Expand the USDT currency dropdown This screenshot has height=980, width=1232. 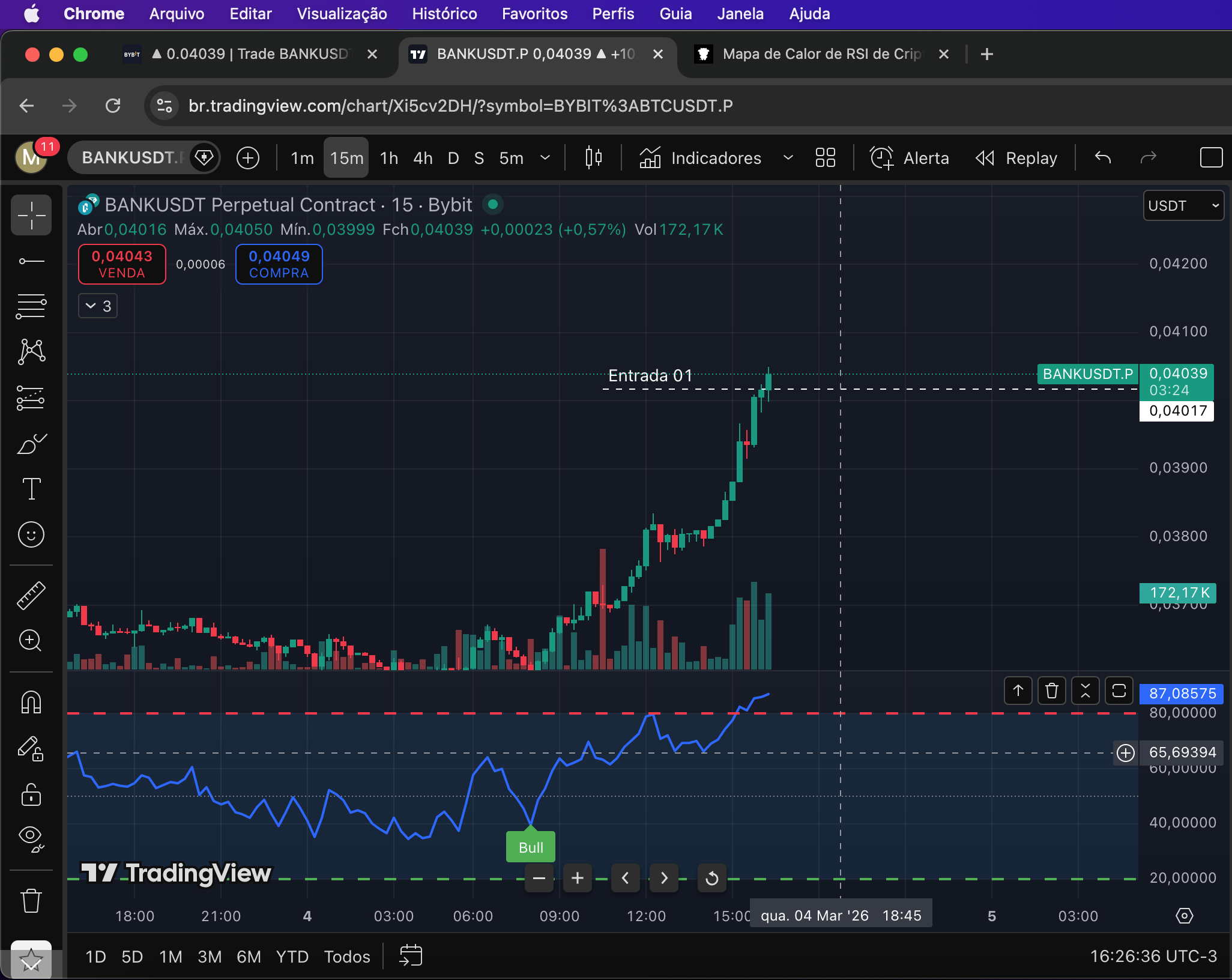(1183, 206)
